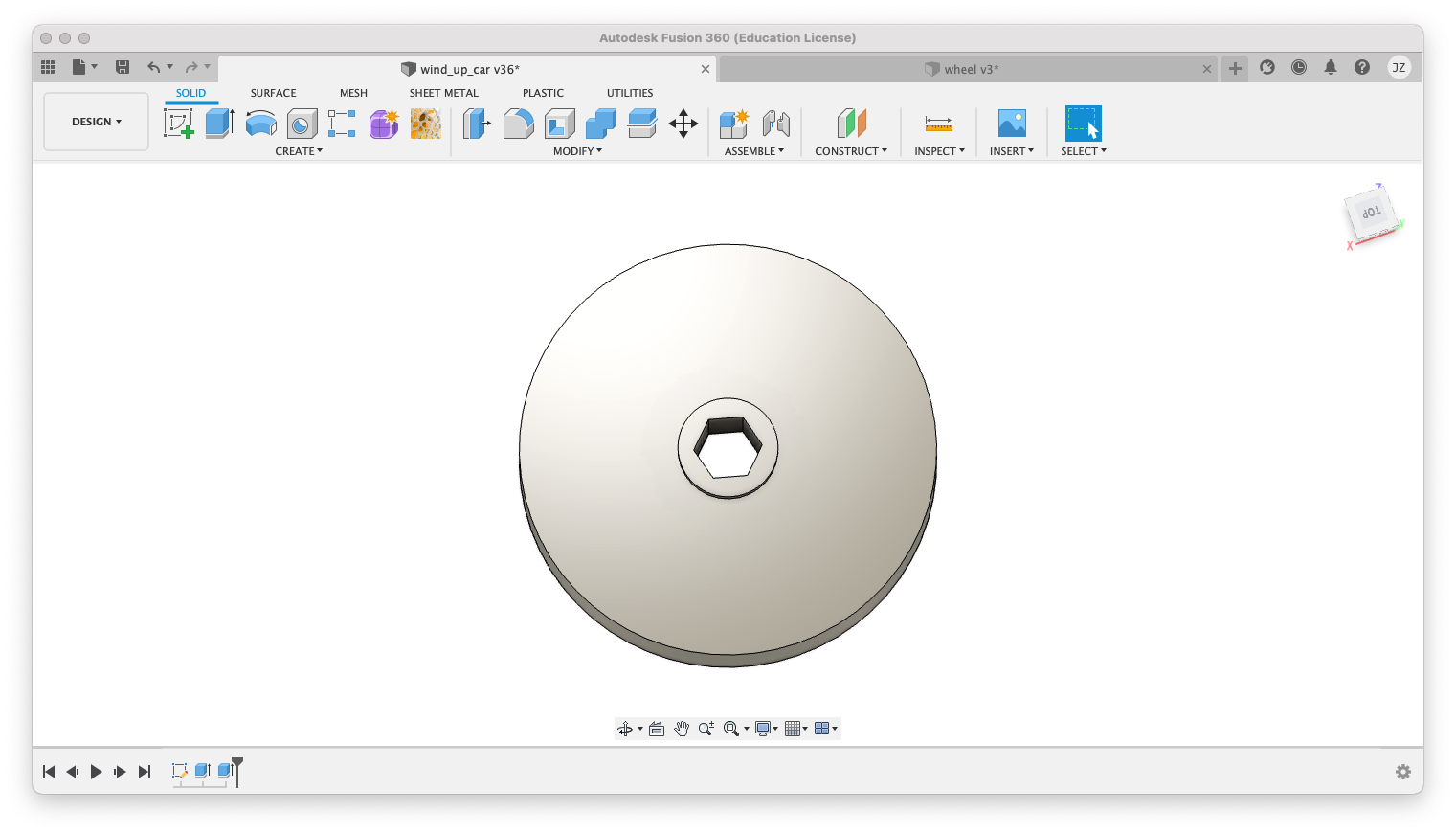Viewport: 1456px width, 834px height.
Task: Undo the last action
Action: coord(153,67)
